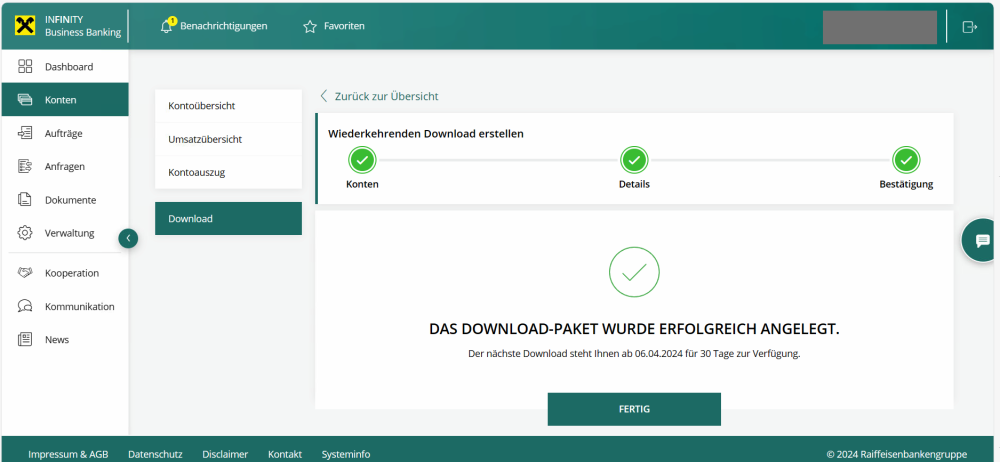Collapse the sidebar with arrow button
This screenshot has width=1000, height=462.
(128, 238)
